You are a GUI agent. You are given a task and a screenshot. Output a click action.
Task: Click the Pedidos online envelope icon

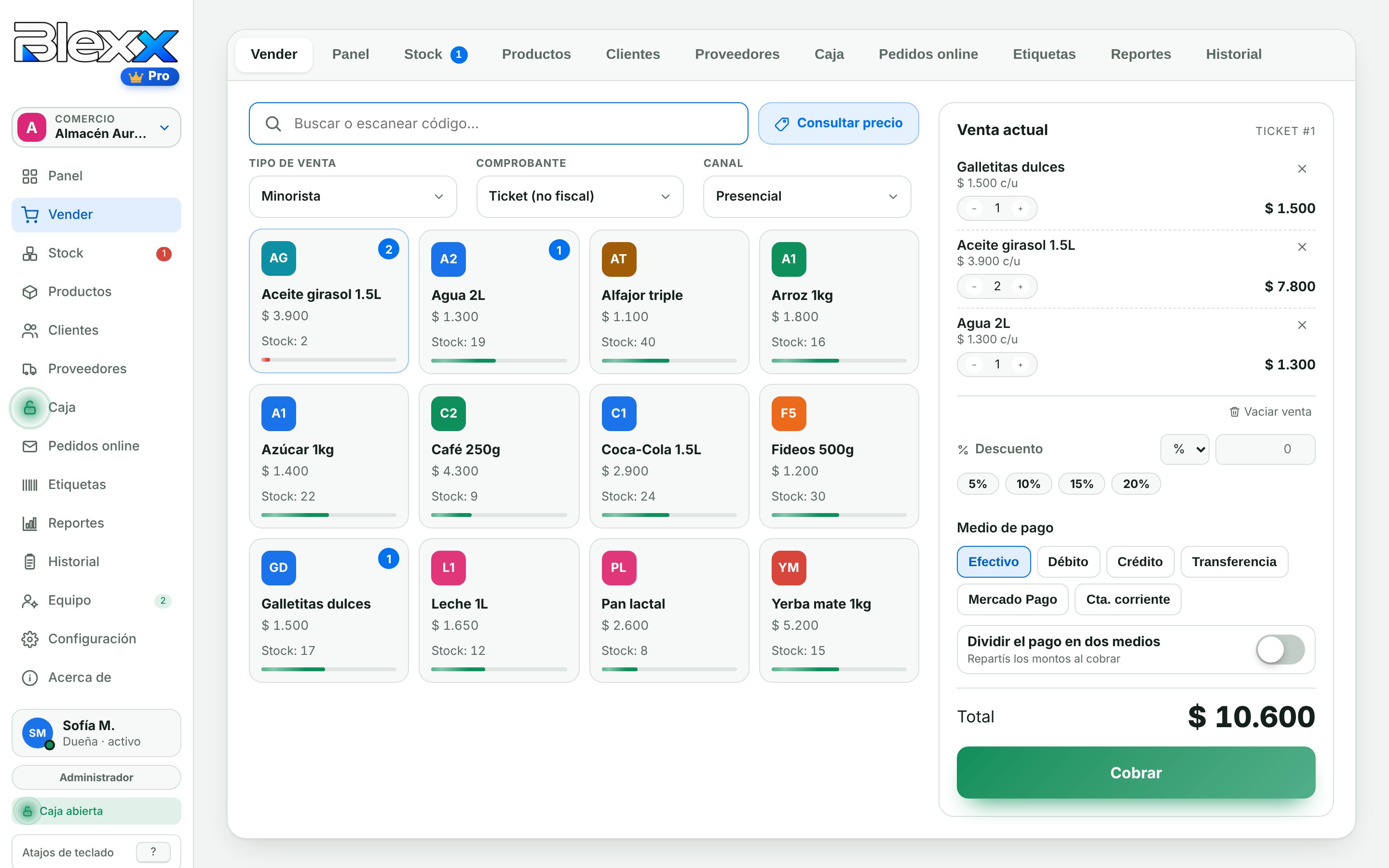tap(30, 446)
